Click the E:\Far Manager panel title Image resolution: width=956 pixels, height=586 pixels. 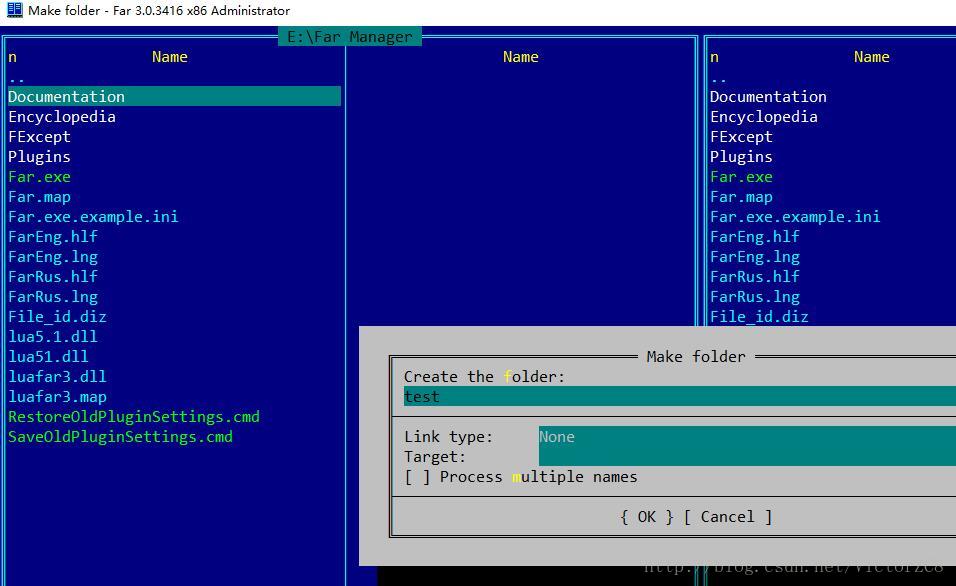350,37
